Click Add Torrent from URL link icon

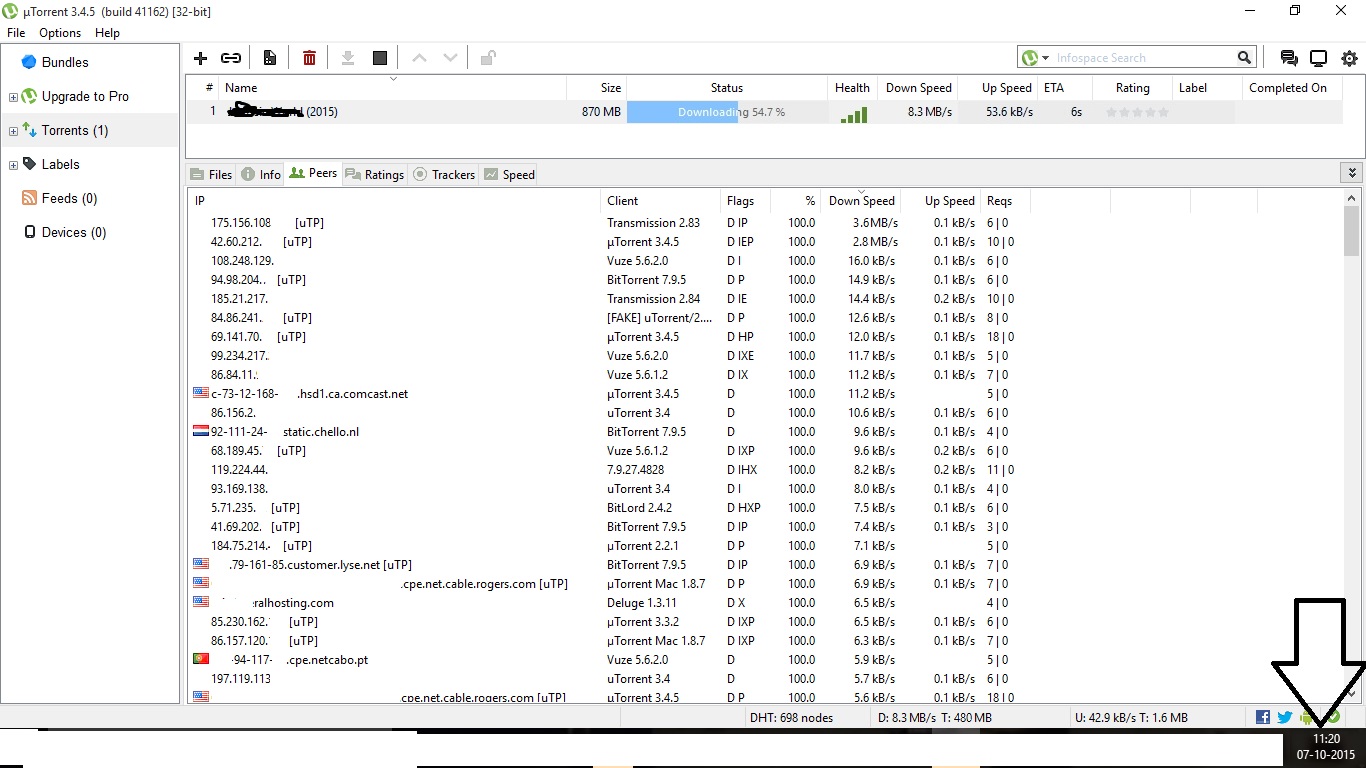click(231, 58)
